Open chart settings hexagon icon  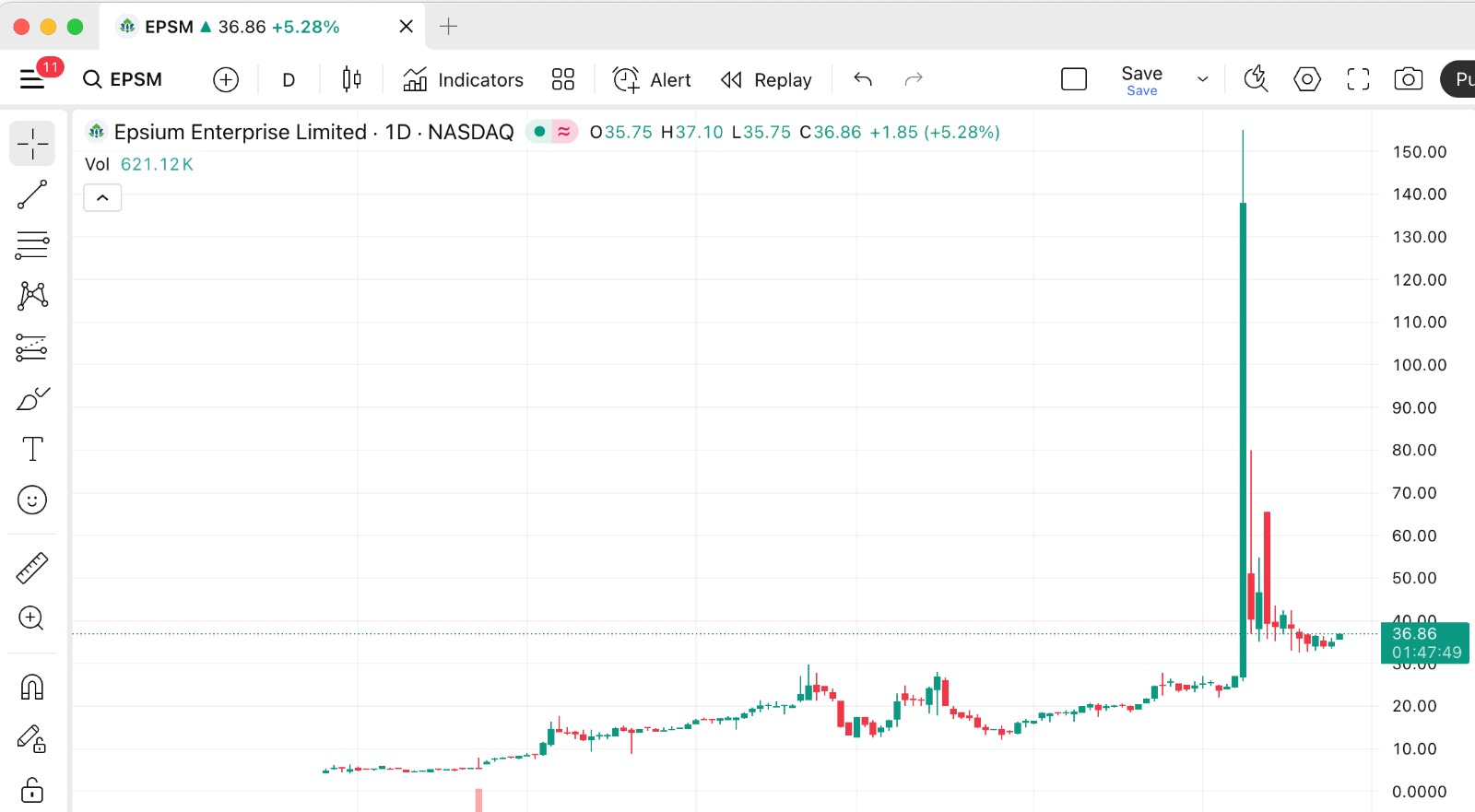click(x=1307, y=79)
